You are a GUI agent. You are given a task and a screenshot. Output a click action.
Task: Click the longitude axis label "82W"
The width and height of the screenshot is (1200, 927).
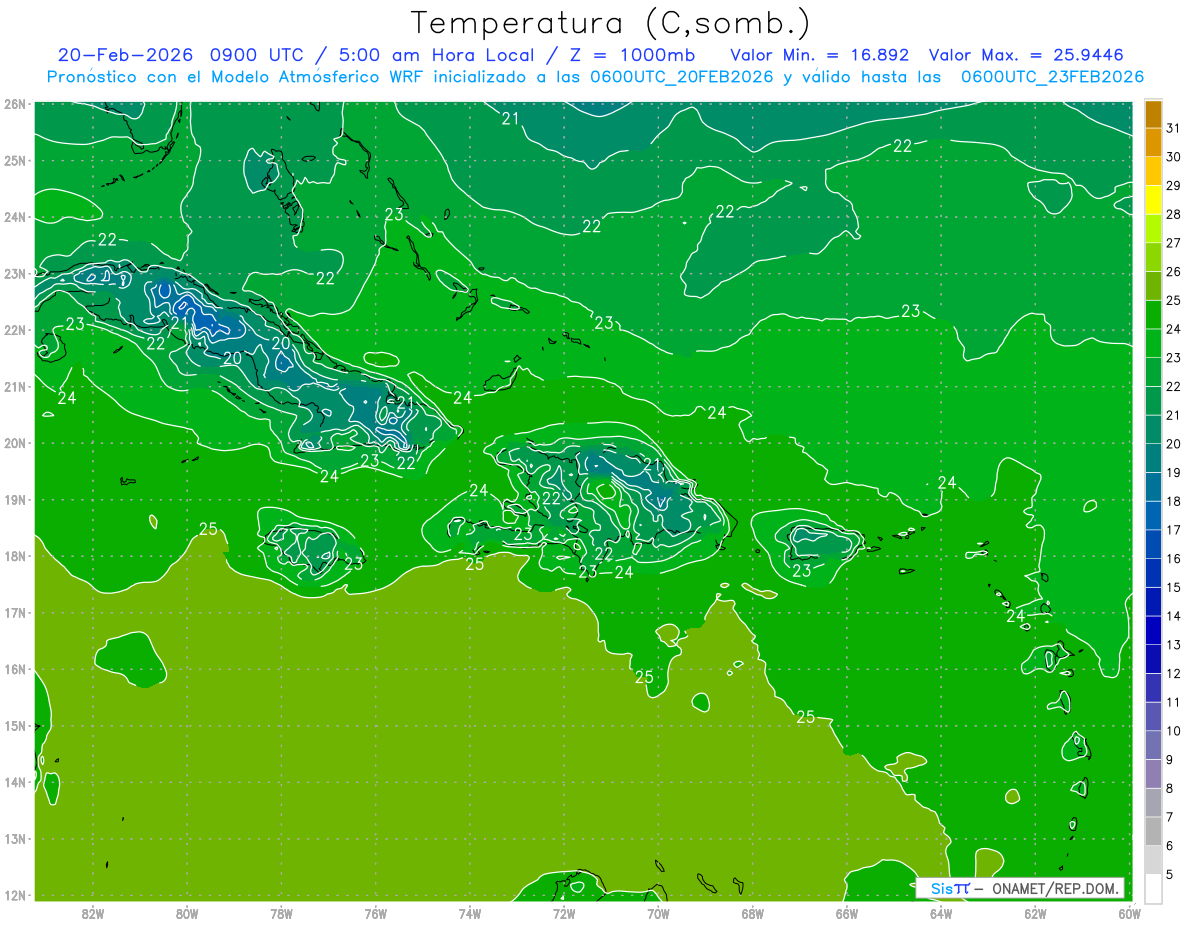click(93, 913)
